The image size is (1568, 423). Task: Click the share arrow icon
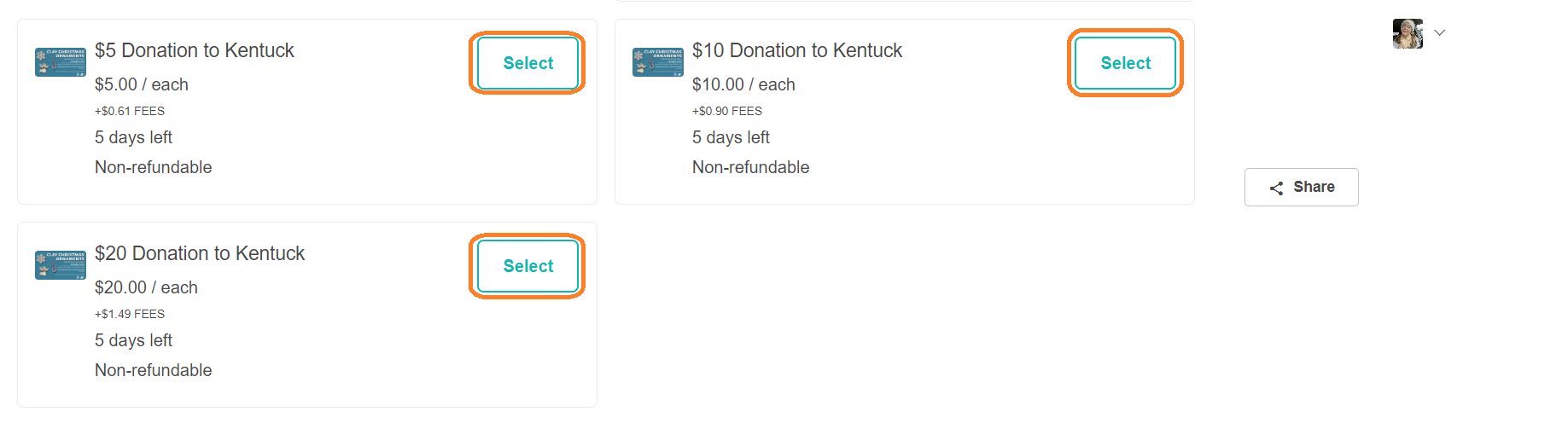(1276, 188)
